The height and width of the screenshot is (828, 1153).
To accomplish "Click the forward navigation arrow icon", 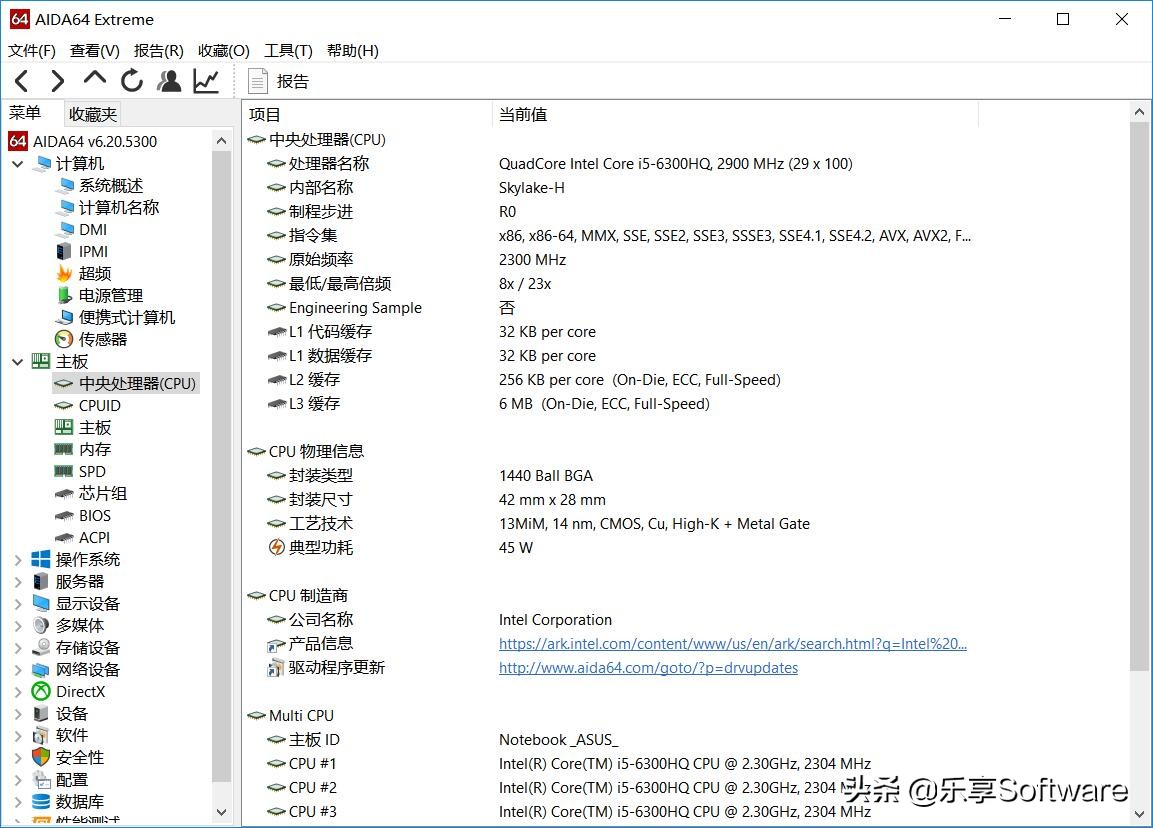I will (x=57, y=80).
